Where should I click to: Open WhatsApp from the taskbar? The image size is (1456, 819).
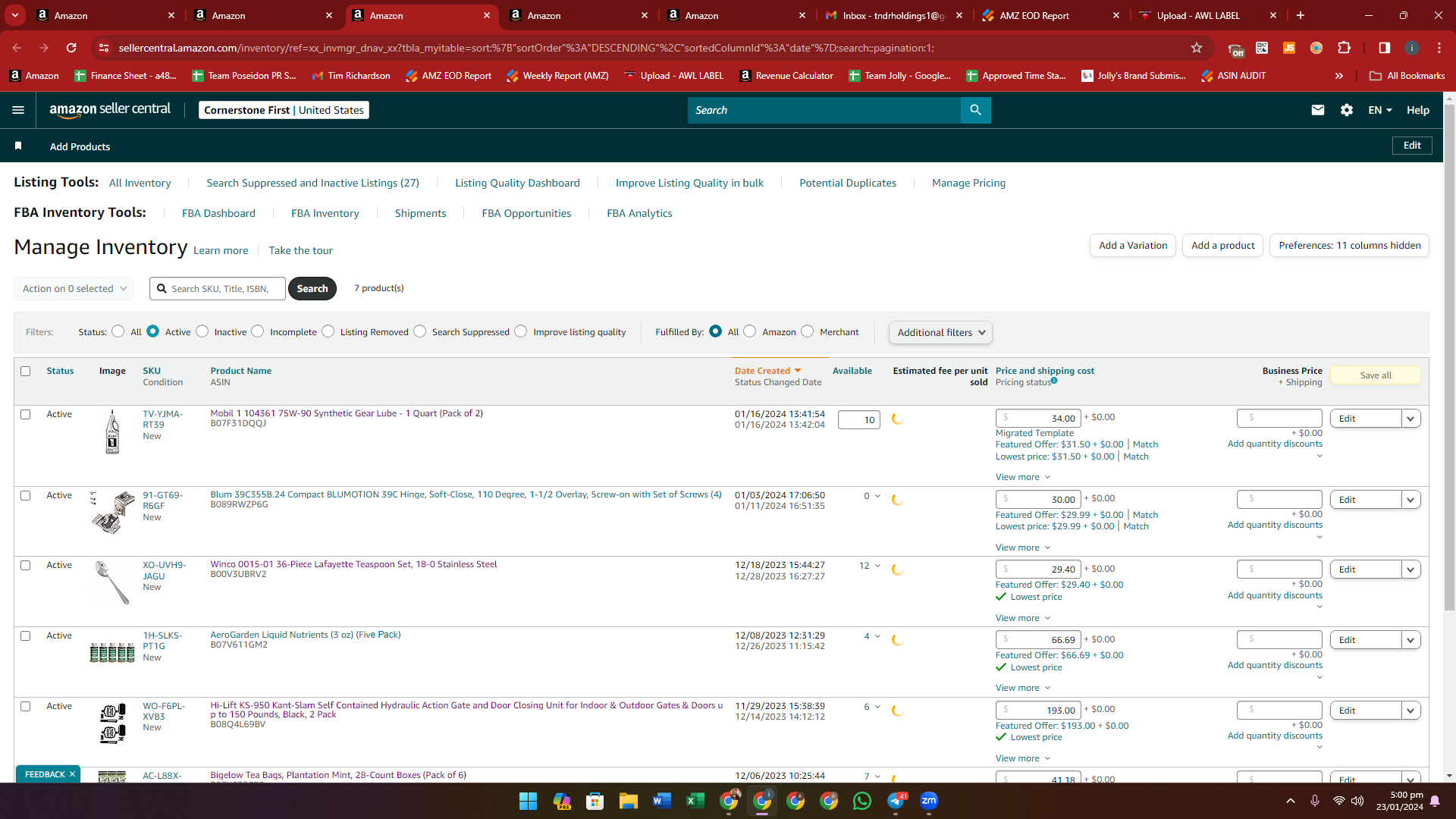click(862, 801)
